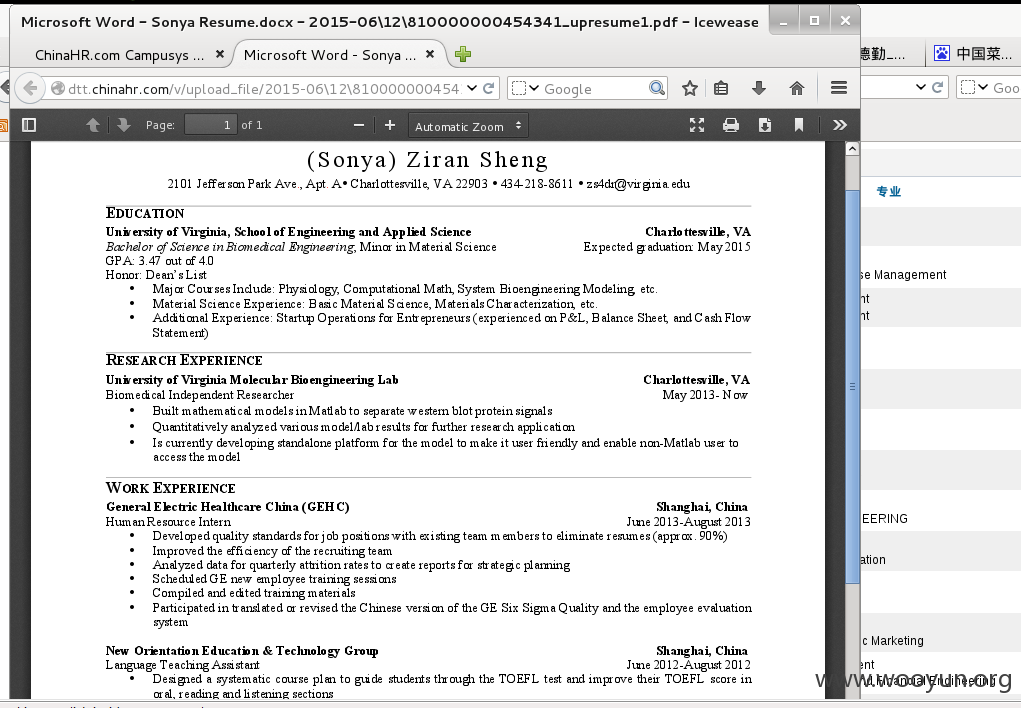Close the Microsoft Word - Sonya tab
Image resolution: width=1021 pixels, height=708 pixels.
430,55
